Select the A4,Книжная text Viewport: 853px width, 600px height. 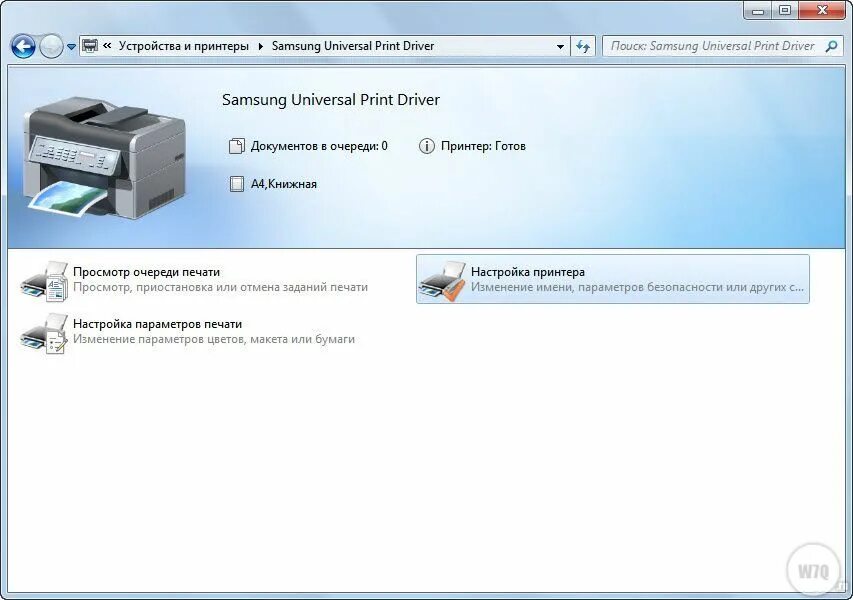pyautogui.click(x=283, y=184)
